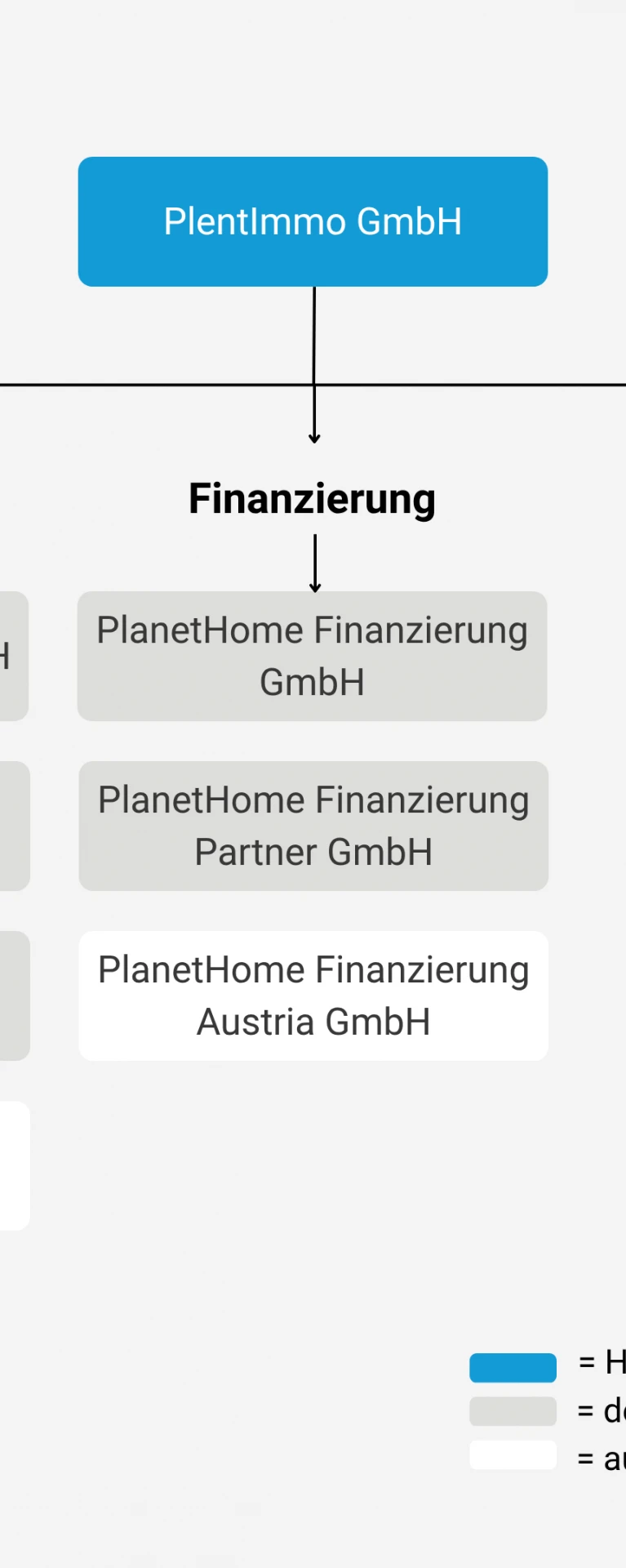Viewport: 626px width, 1568px height.
Task: Click the cut-off gray box beside Finanzierung Partner GmbH
Action: [x=15, y=826]
